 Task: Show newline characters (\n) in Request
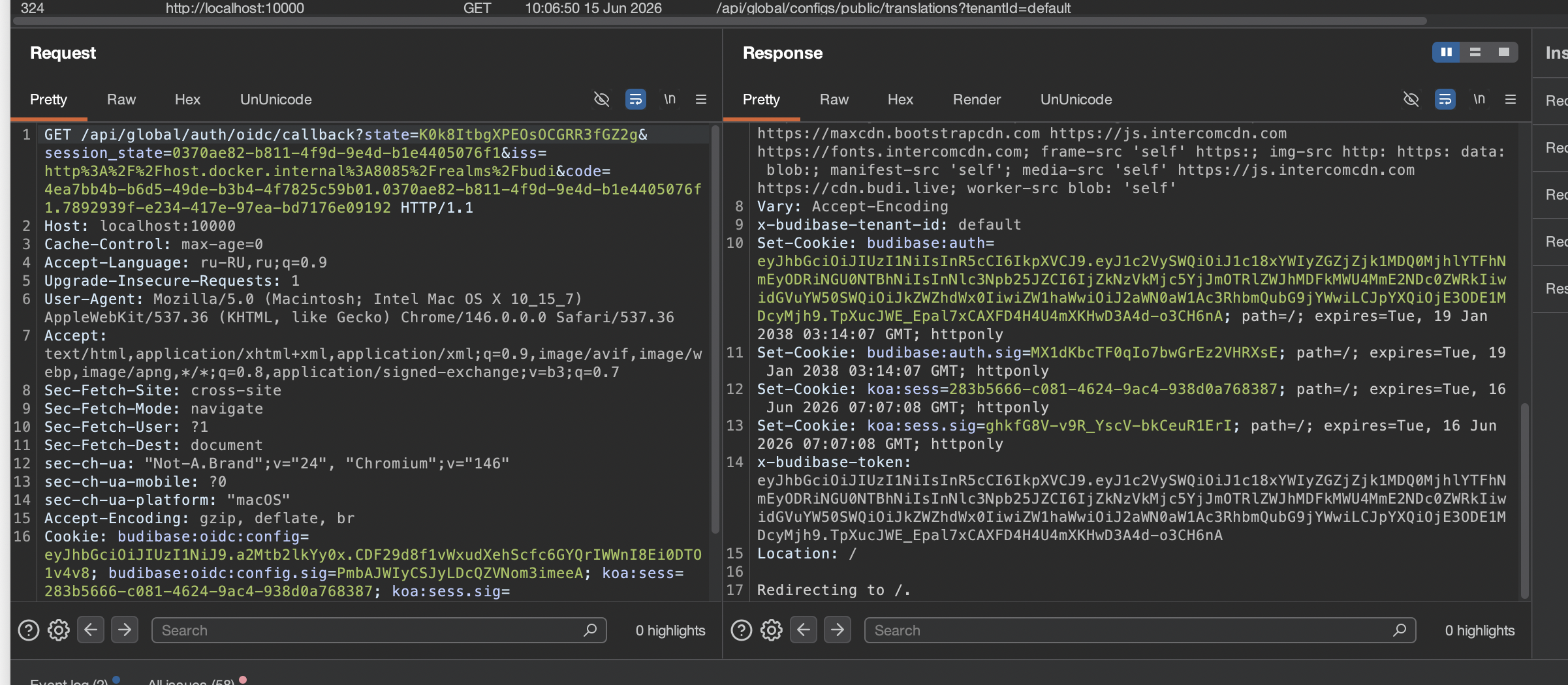[670, 99]
